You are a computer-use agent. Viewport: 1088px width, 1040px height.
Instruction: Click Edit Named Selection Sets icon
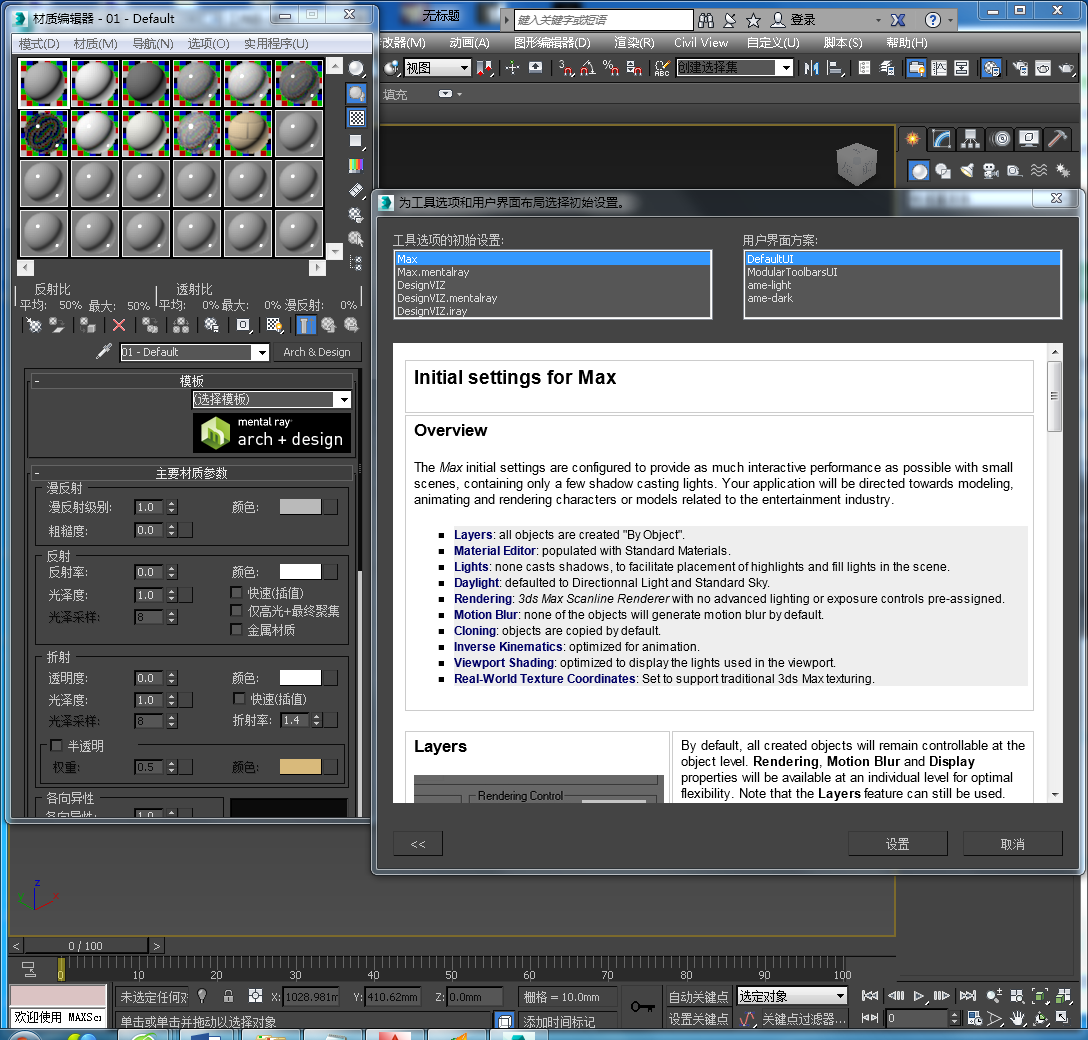pyautogui.click(x=662, y=68)
